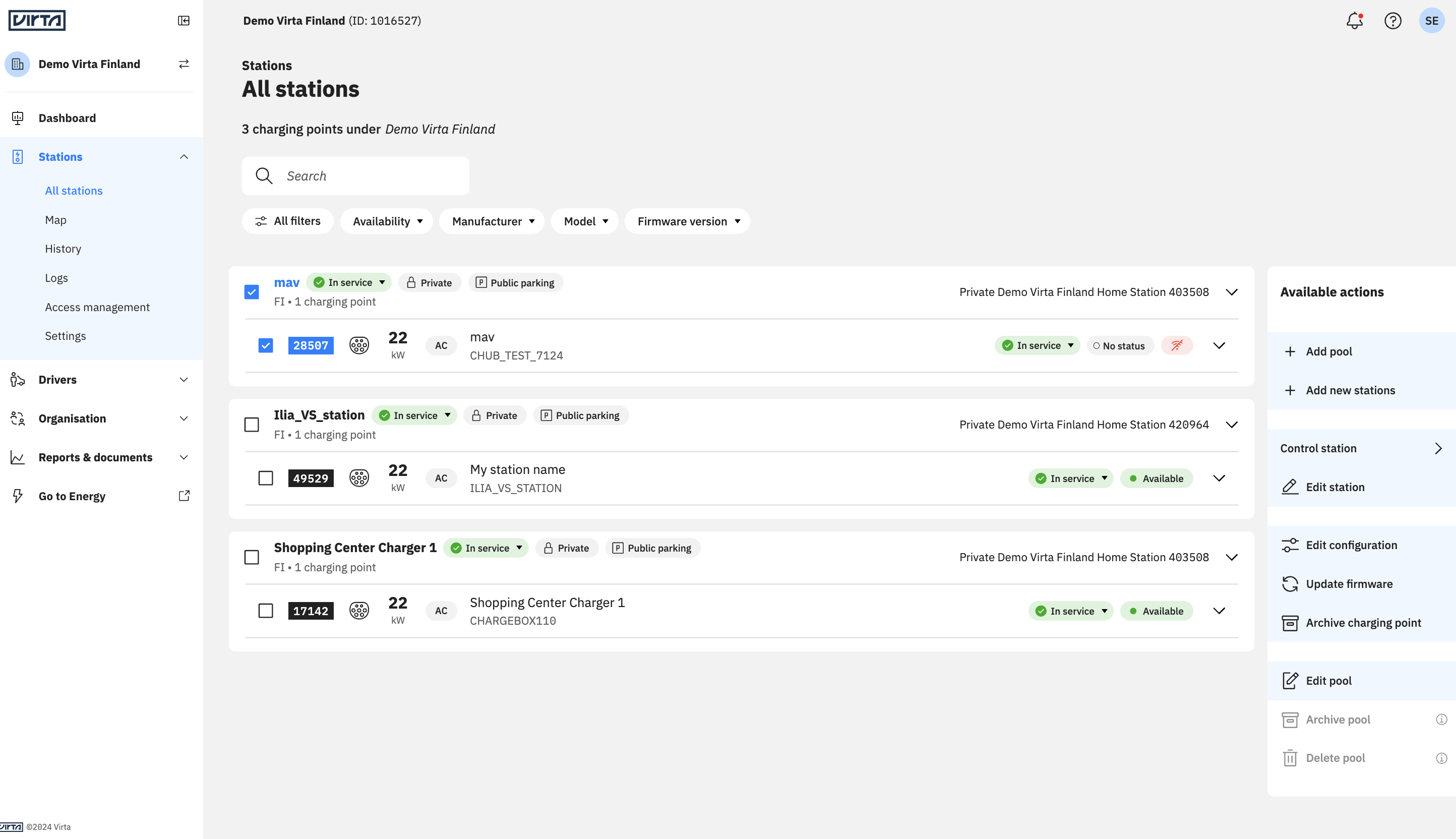Expand charging point 17142 details chevron
The height and width of the screenshot is (839, 1456).
click(1219, 611)
